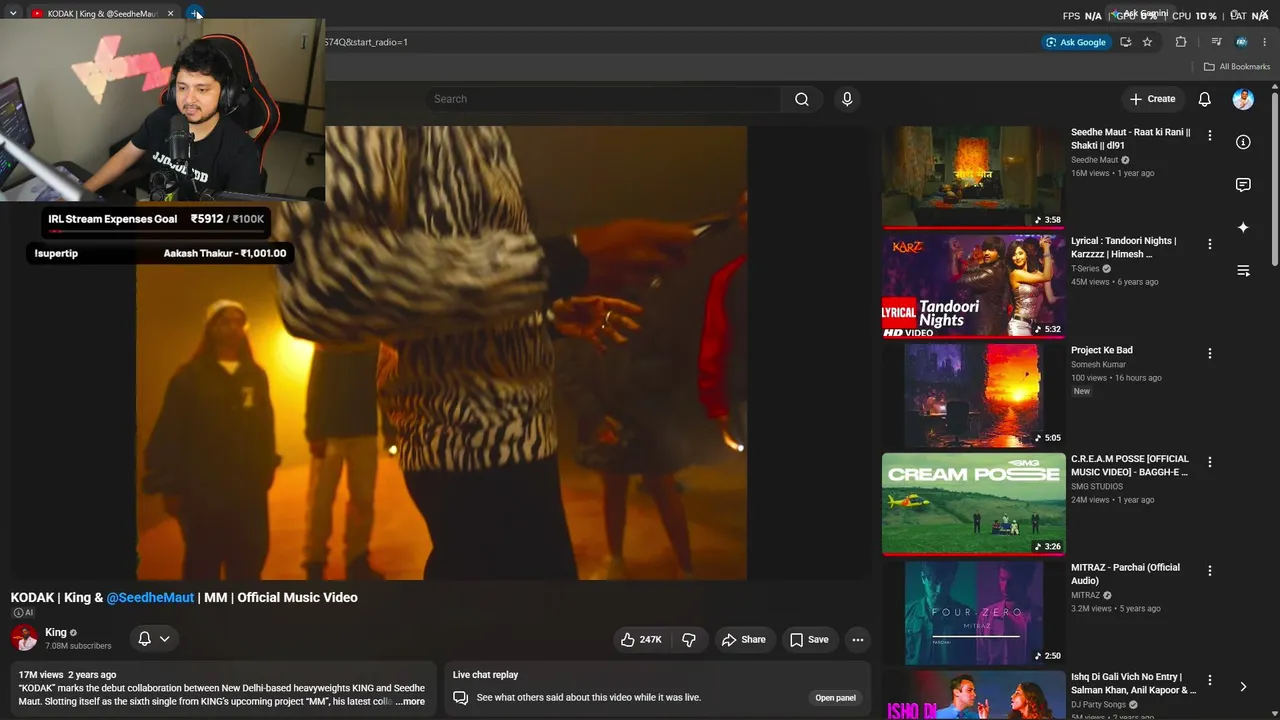The height and width of the screenshot is (720, 1280).
Task: Save the video to a playlist
Action: [810, 640]
